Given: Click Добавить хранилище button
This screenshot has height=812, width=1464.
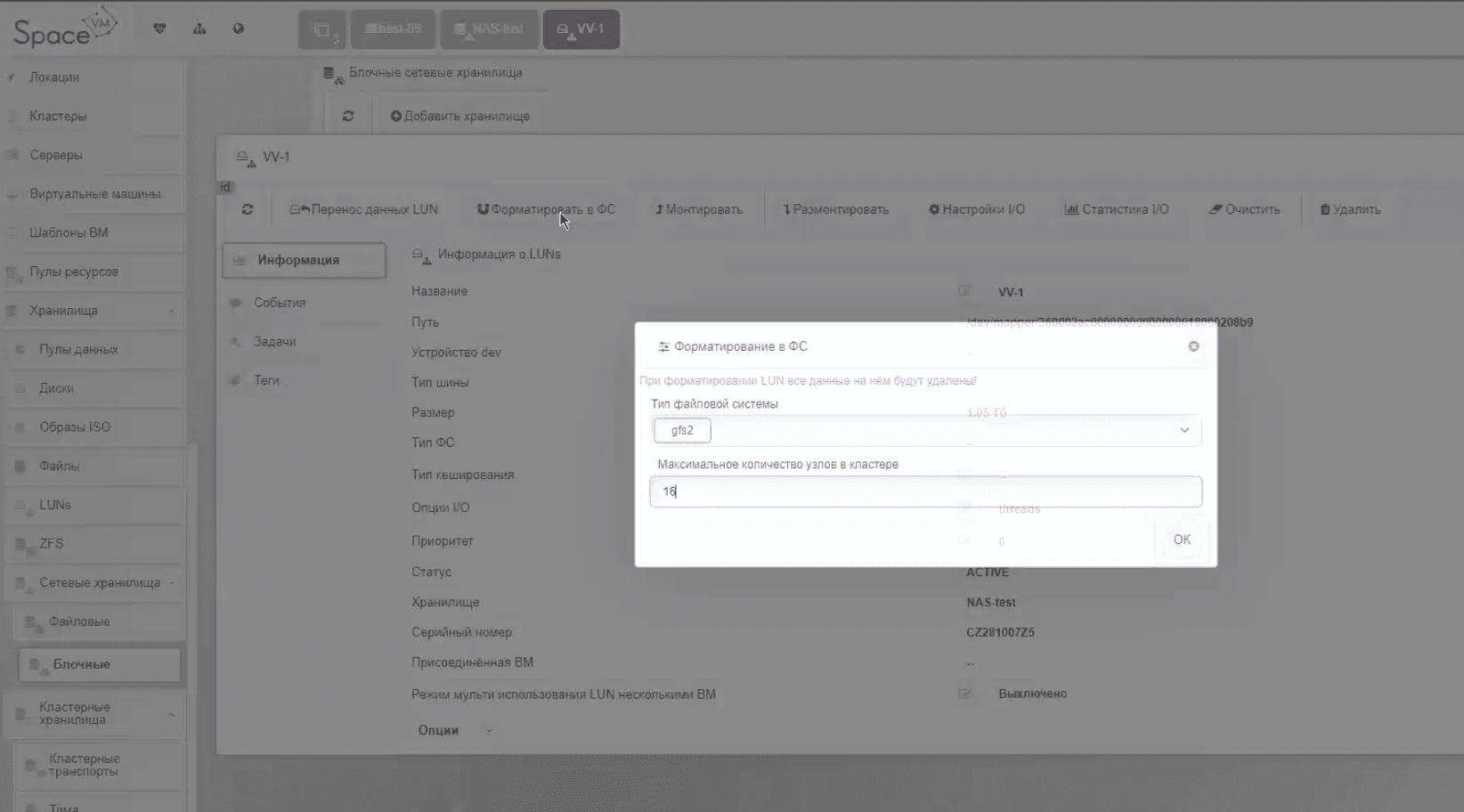Looking at the screenshot, I should (x=460, y=116).
